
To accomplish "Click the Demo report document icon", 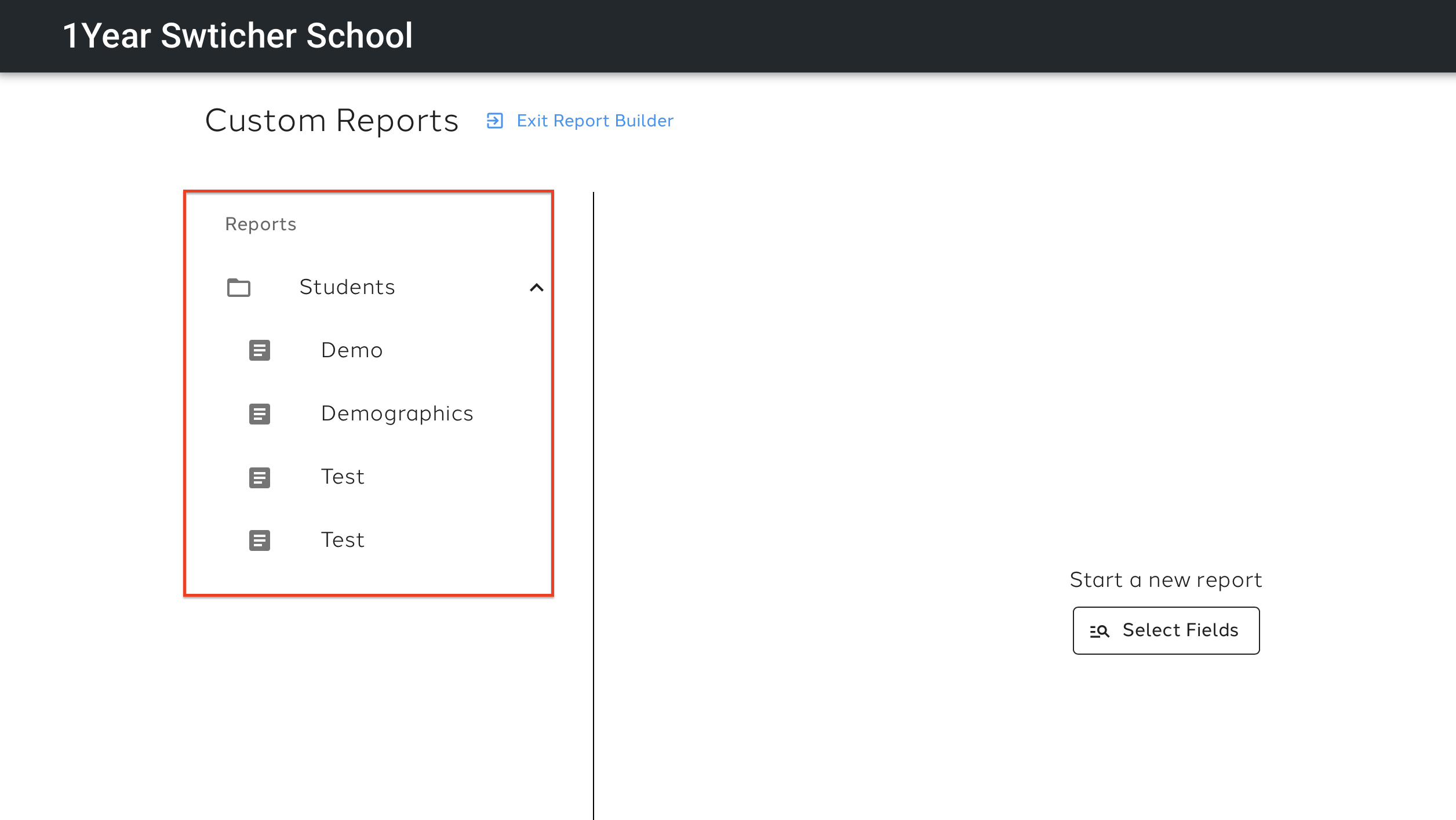I will tap(259, 350).
